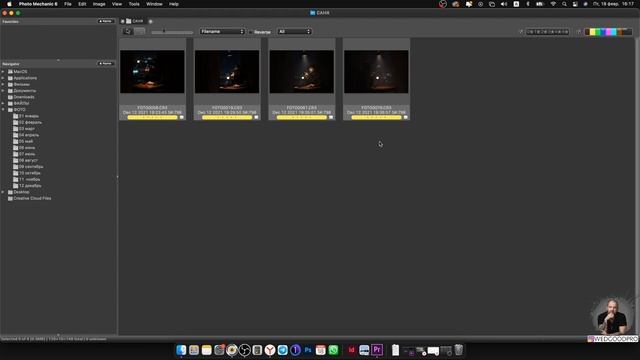Open Notes from the dock
The width and height of the screenshot is (640, 360).
pos(207,350)
